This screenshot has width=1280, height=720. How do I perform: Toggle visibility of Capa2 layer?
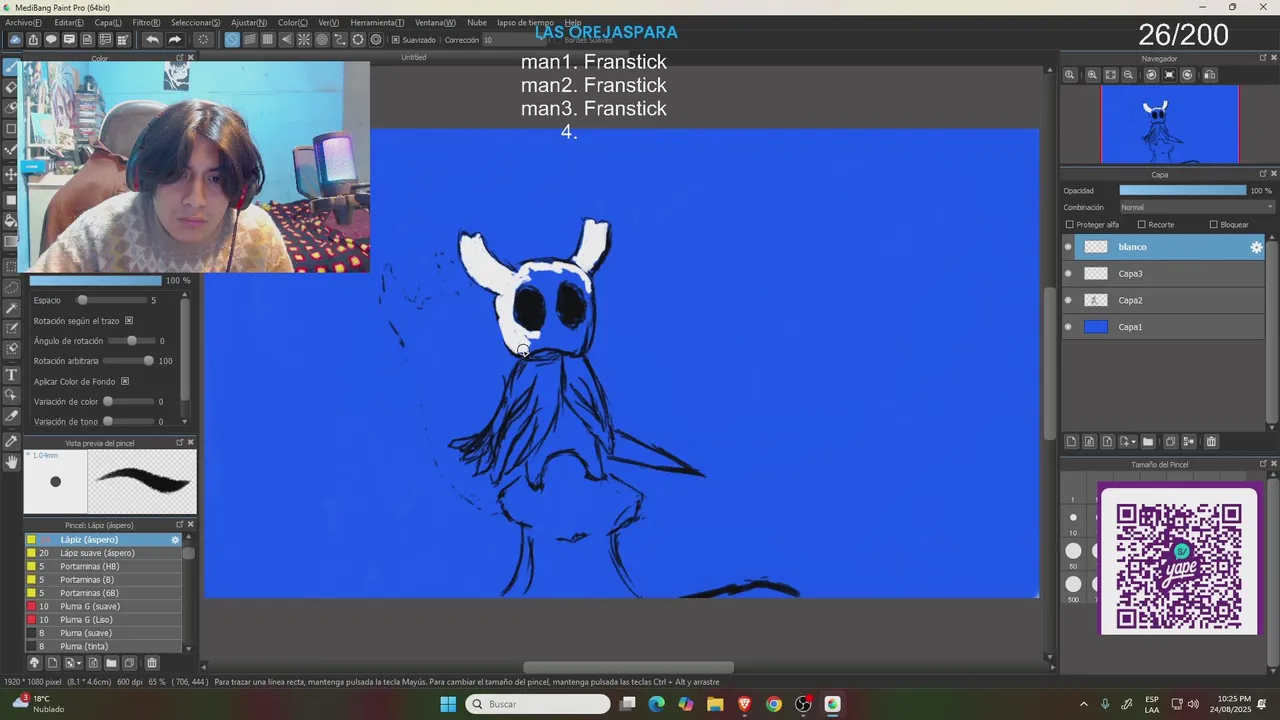[1068, 300]
